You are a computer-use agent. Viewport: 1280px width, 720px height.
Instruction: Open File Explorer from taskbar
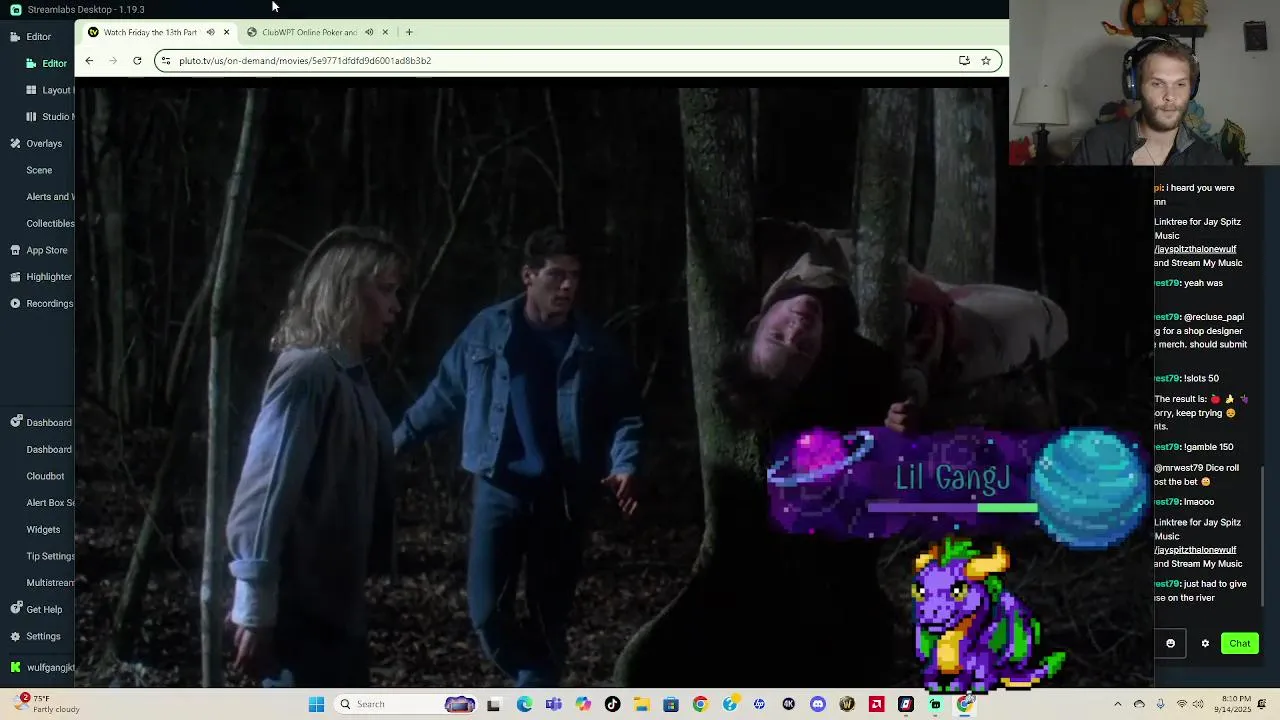pyautogui.click(x=641, y=704)
